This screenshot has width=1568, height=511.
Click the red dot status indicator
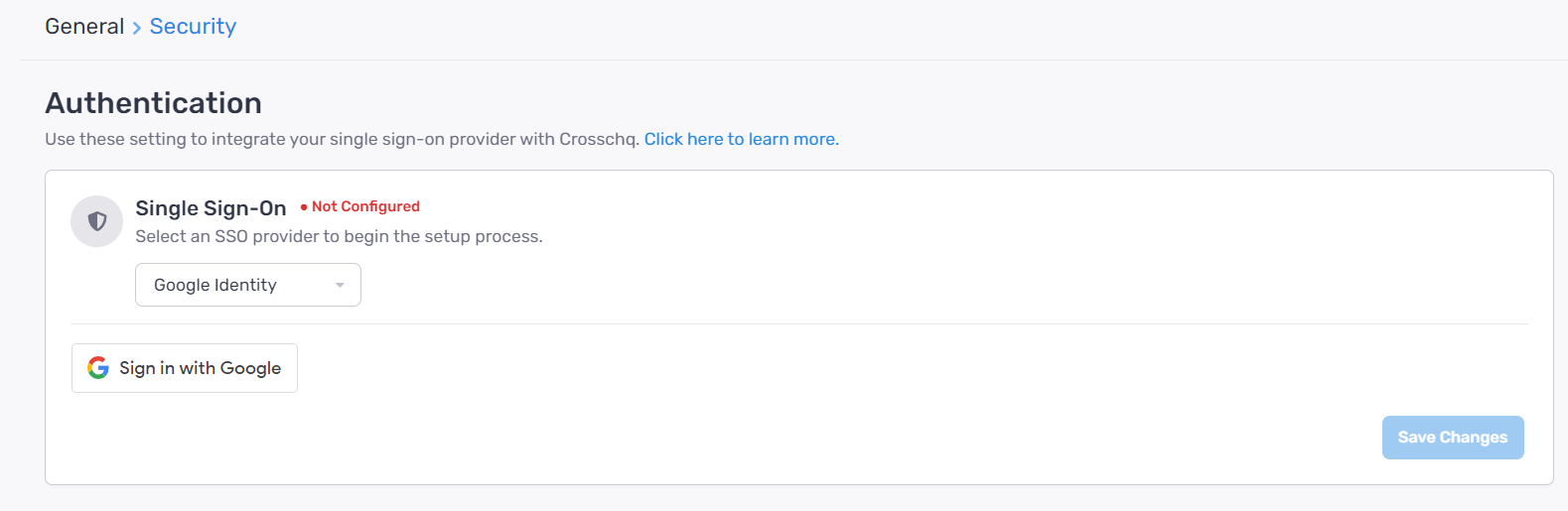pyautogui.click(x=304, y=207)
